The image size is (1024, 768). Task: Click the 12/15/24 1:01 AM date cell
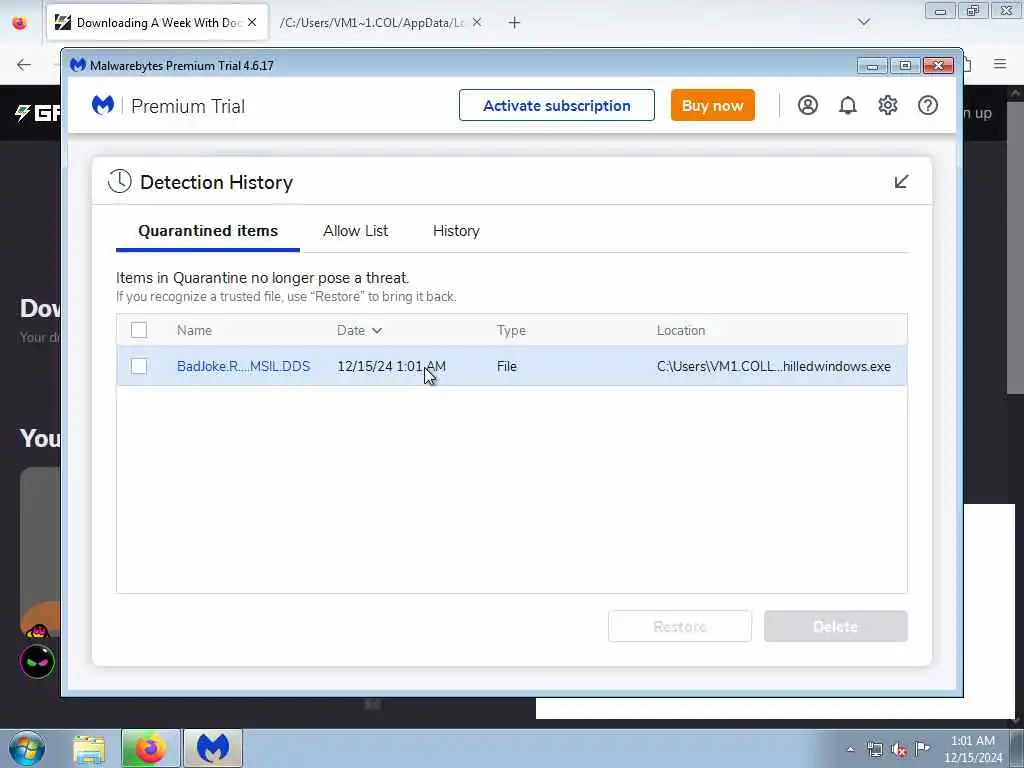pyautogui.click(x=391, y=366)
